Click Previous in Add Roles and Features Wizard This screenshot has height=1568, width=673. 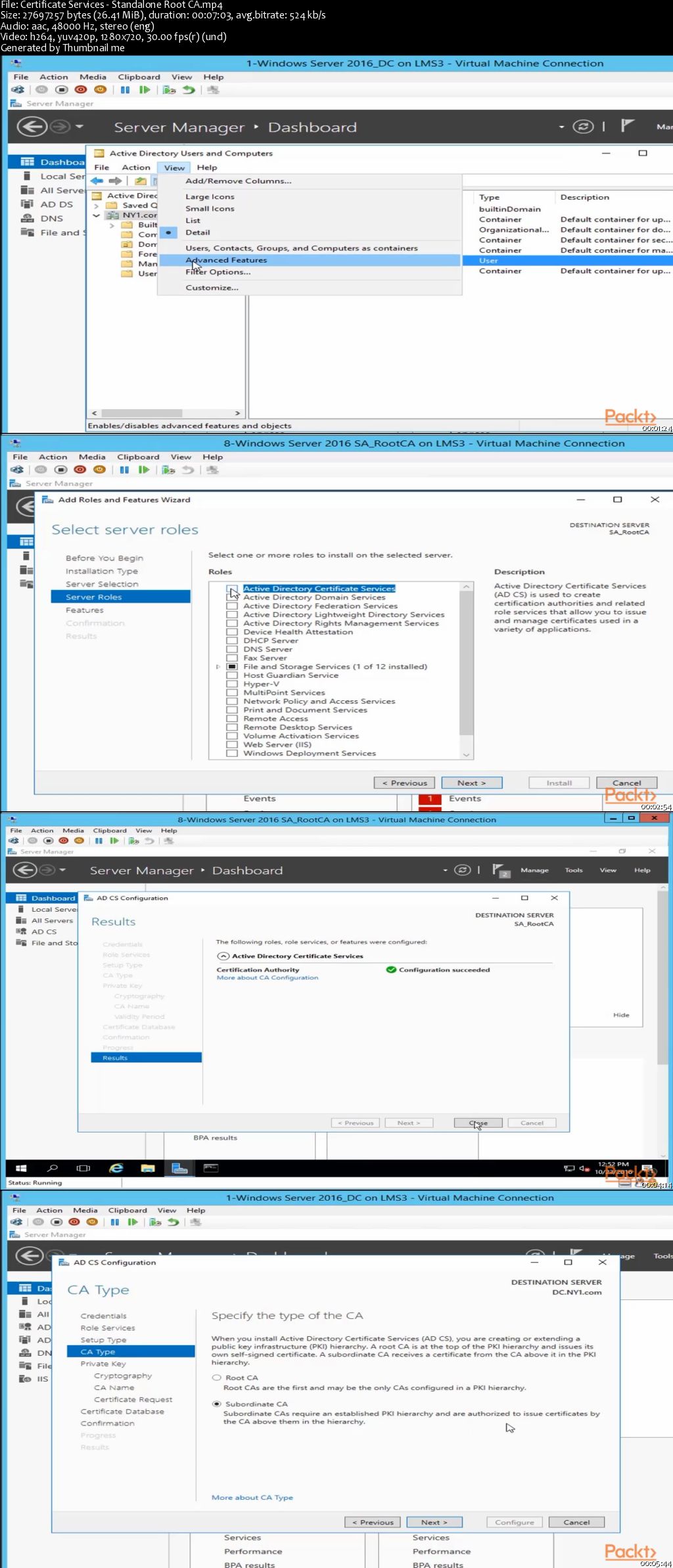(404, 783)
